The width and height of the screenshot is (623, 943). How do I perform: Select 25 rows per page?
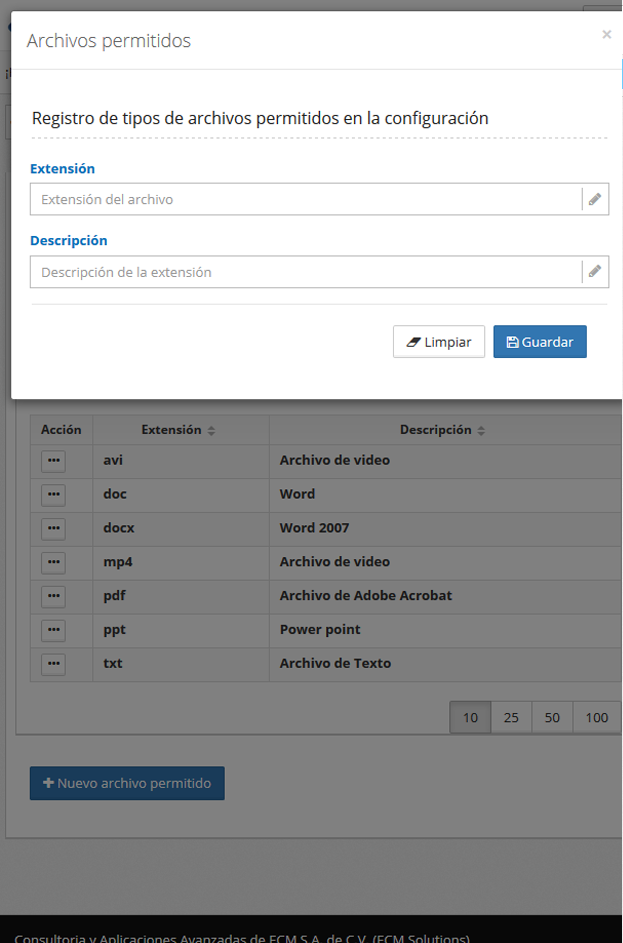point(511,717)
